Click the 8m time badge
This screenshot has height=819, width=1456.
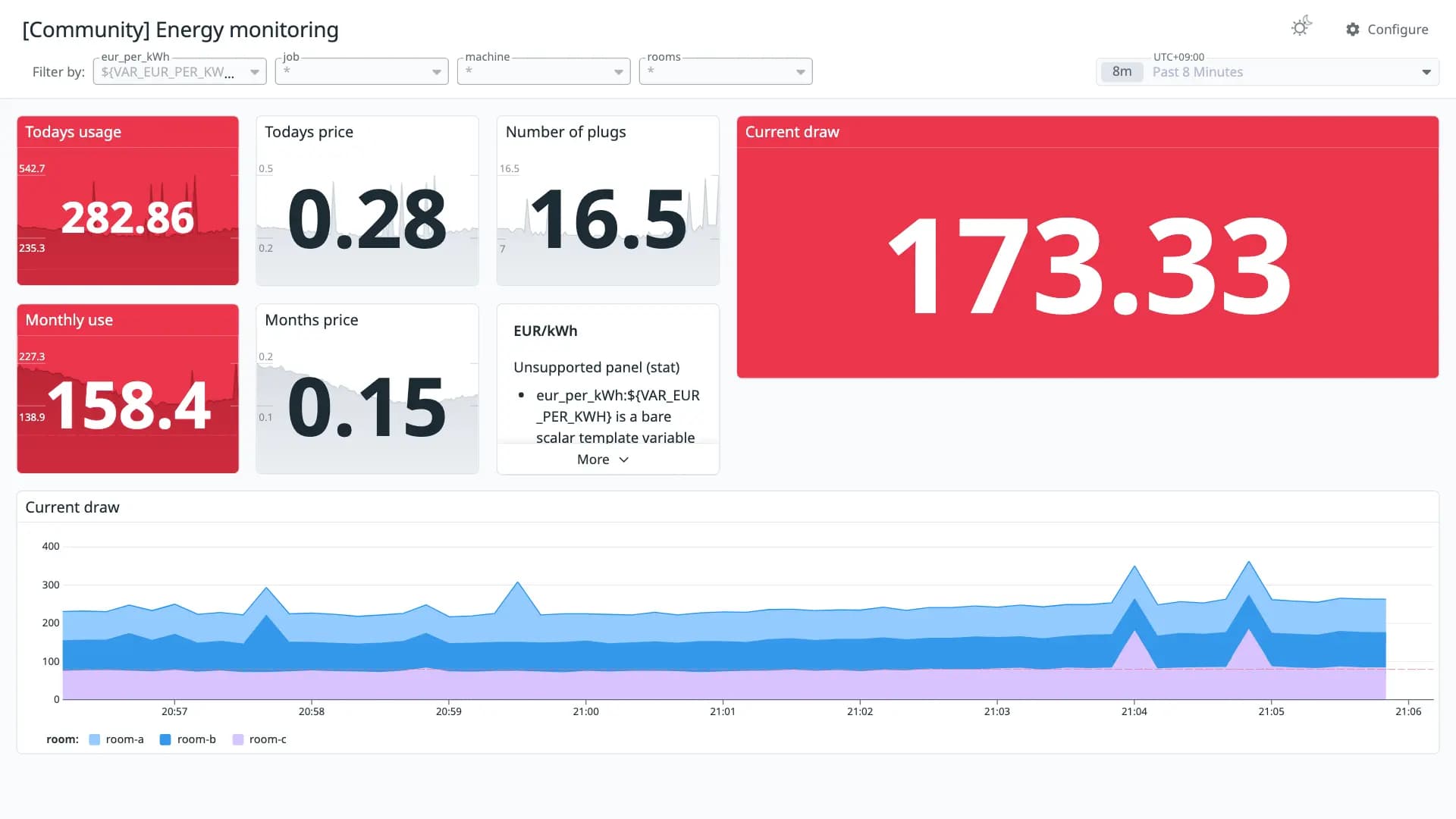[1122, 71]
